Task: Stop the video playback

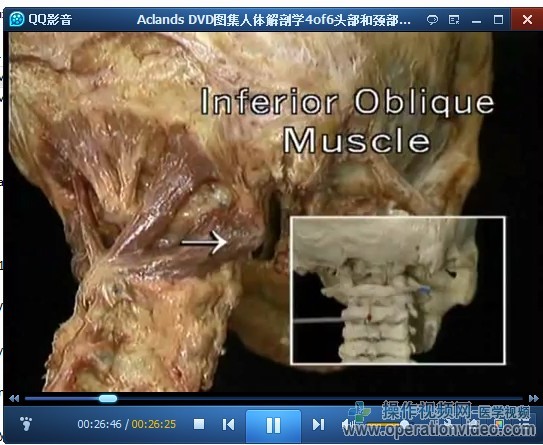Action: tap(199, 424)
